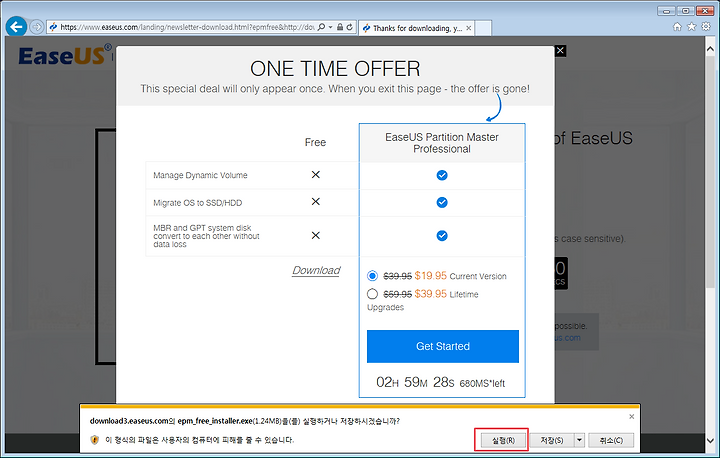Click the X mark for Migrate OS to SSD/HDD
Image resolution: width=720 pixels, height=458 pixels.
click(x=315, y=202)
